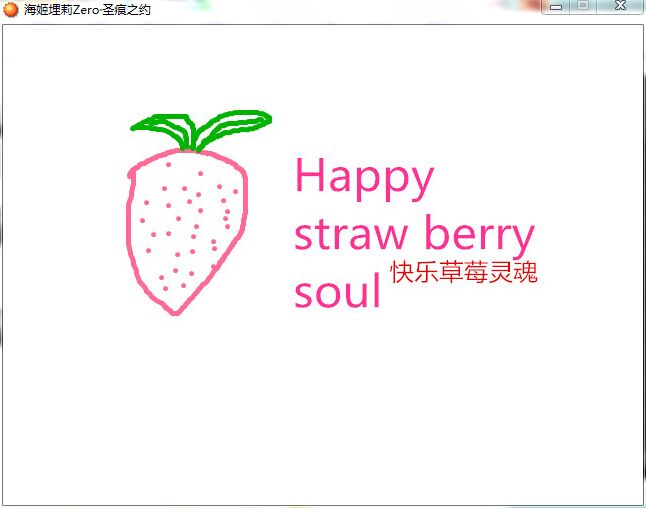The height and width of the screenshot is (508, 646).
Task: Click the word Happy
Action: tap(365, 178)
